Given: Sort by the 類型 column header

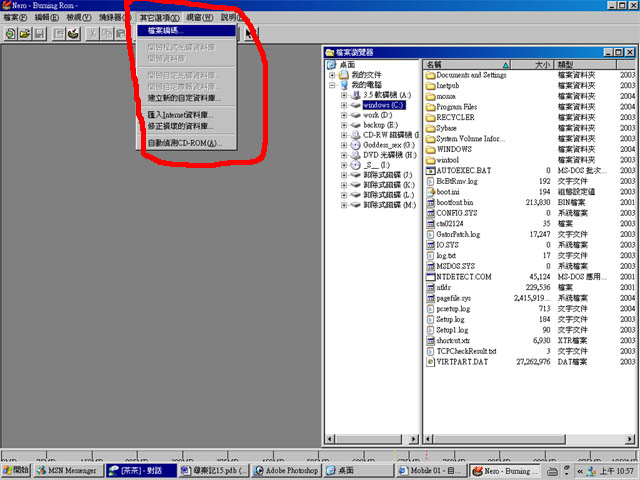Looking at the screenshot, I should point(586,64).
